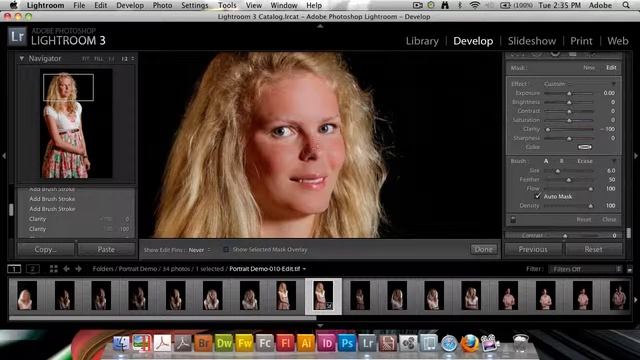
Task: Collapse Effect section disclosure triangle
Action: tap(613, 84)
